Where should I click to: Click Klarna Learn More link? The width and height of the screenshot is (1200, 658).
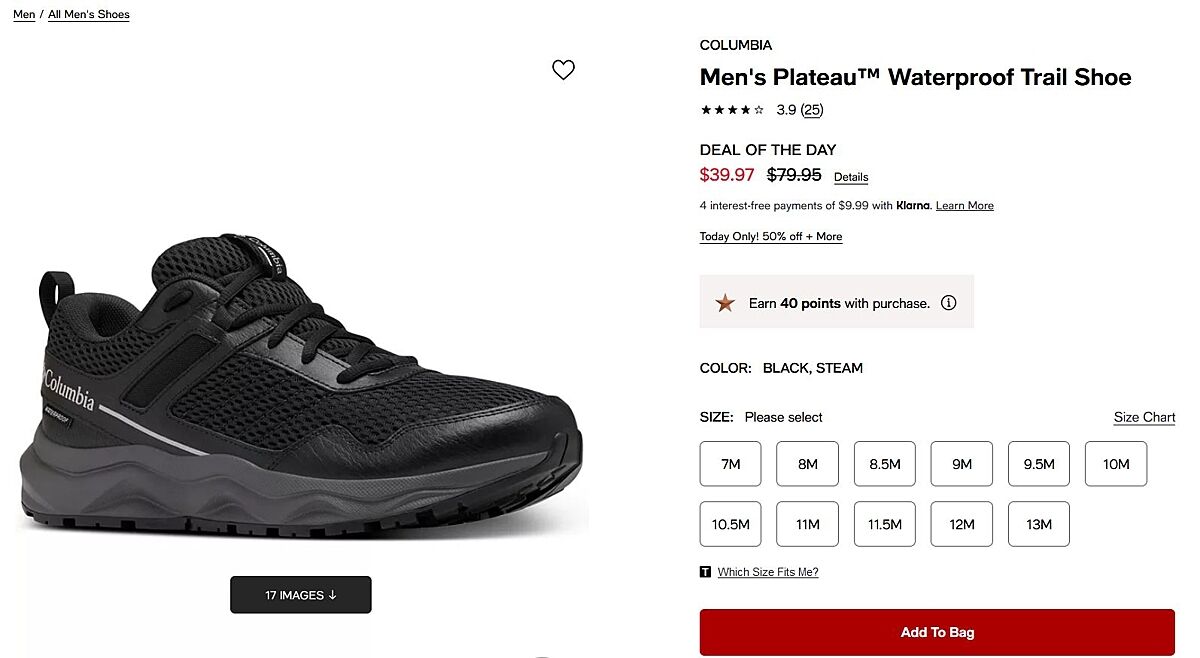click(965, 206)
